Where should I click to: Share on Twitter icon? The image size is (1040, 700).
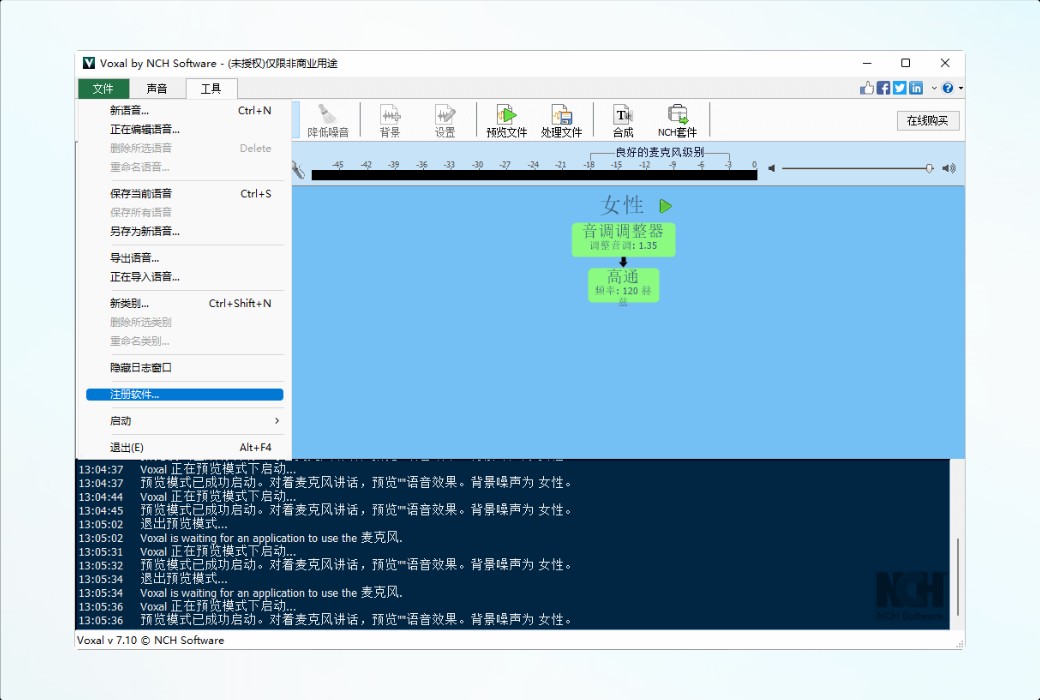[899, 88]
